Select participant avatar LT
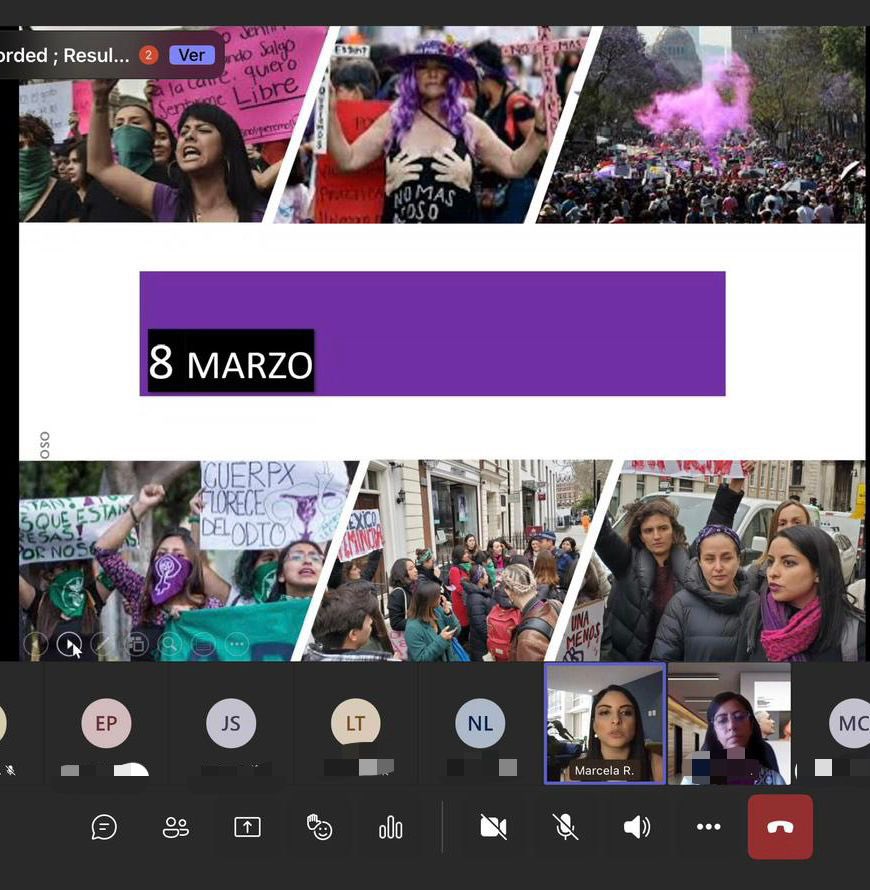 (x=356, y=723)
